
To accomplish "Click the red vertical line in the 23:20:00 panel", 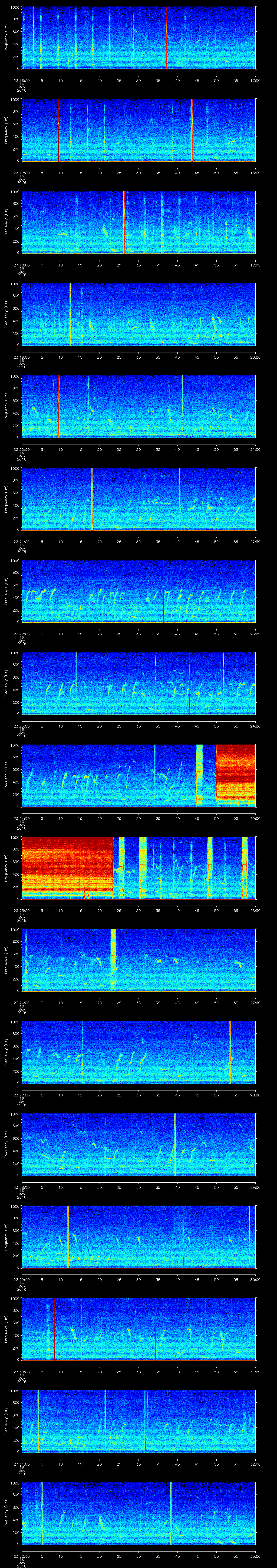I will (x=58, y=407).
